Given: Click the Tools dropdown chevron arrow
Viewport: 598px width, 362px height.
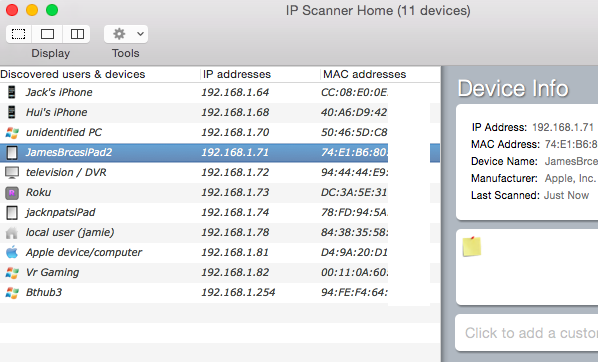Looking at the screenshot, I should pyautogui.click(x=140, y=34).
